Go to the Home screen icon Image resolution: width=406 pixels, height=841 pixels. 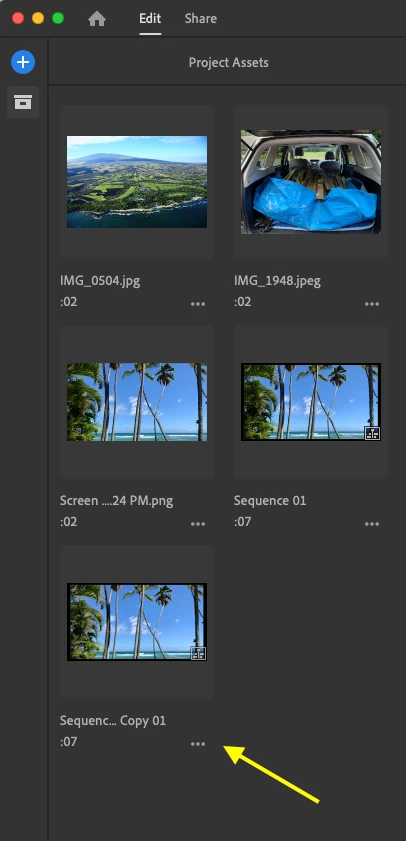click(x=97, y=19)
